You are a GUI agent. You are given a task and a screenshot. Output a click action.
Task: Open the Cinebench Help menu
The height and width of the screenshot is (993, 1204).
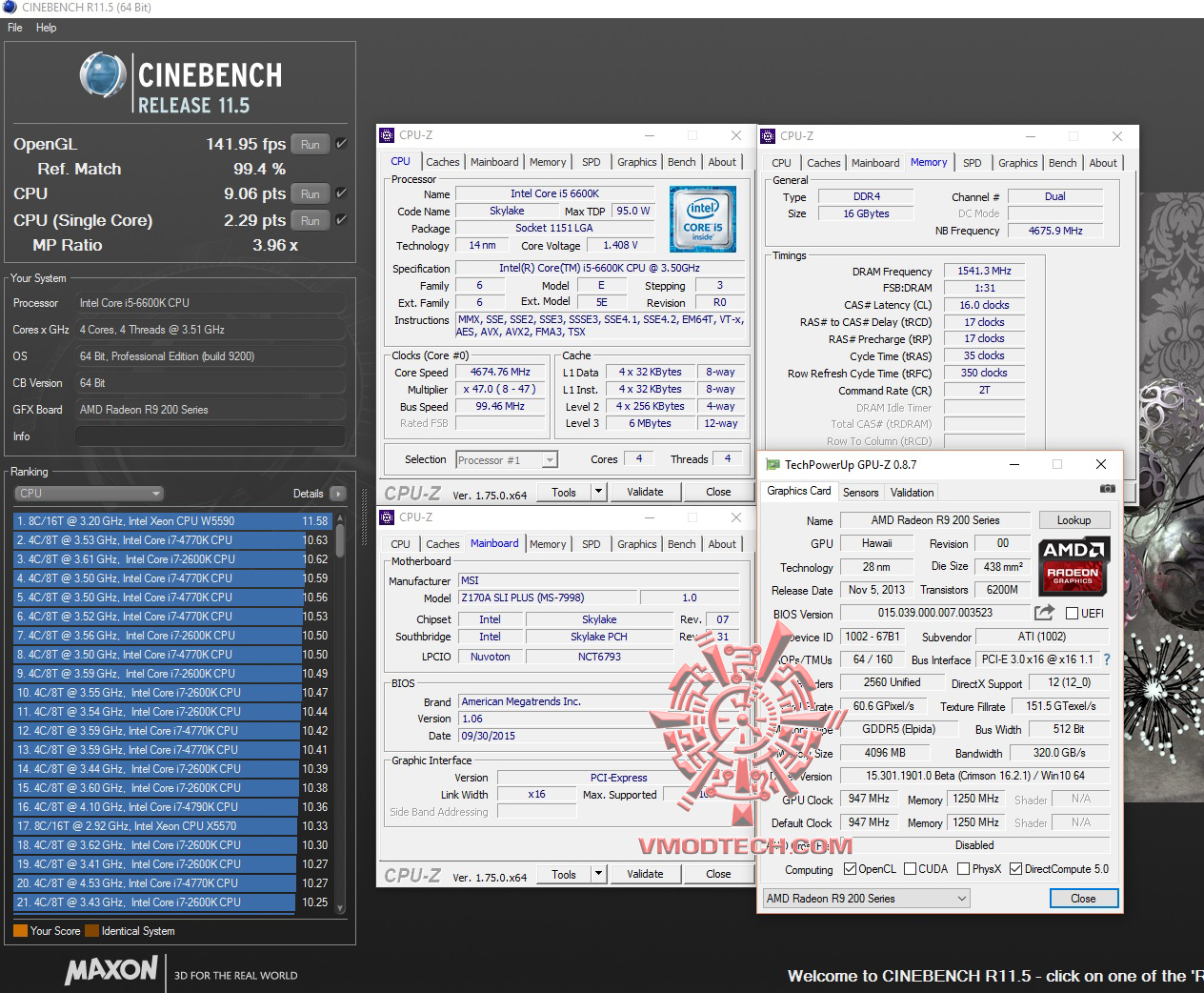(46, 28)
